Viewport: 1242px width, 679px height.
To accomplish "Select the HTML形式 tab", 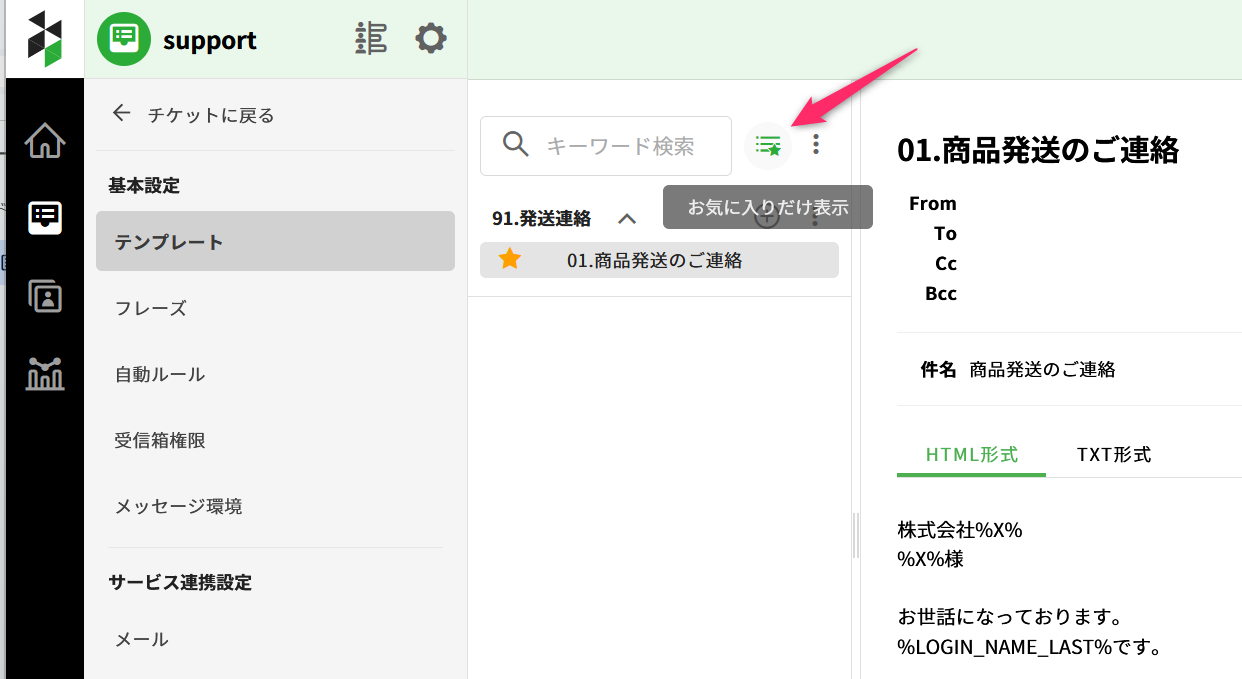I will [971, 455].
